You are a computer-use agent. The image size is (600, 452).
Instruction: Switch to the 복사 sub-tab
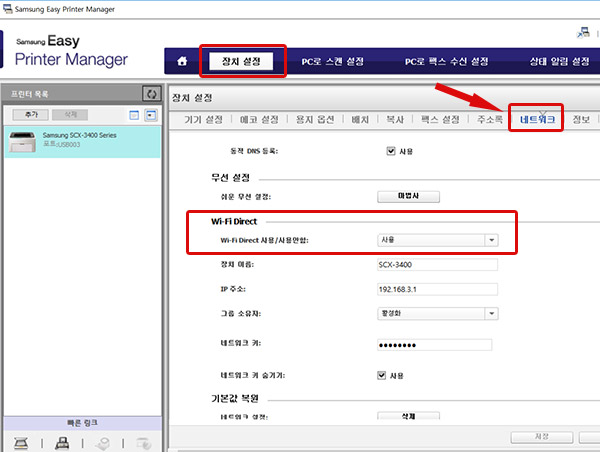pyautogui.click(x=395, y=120)
